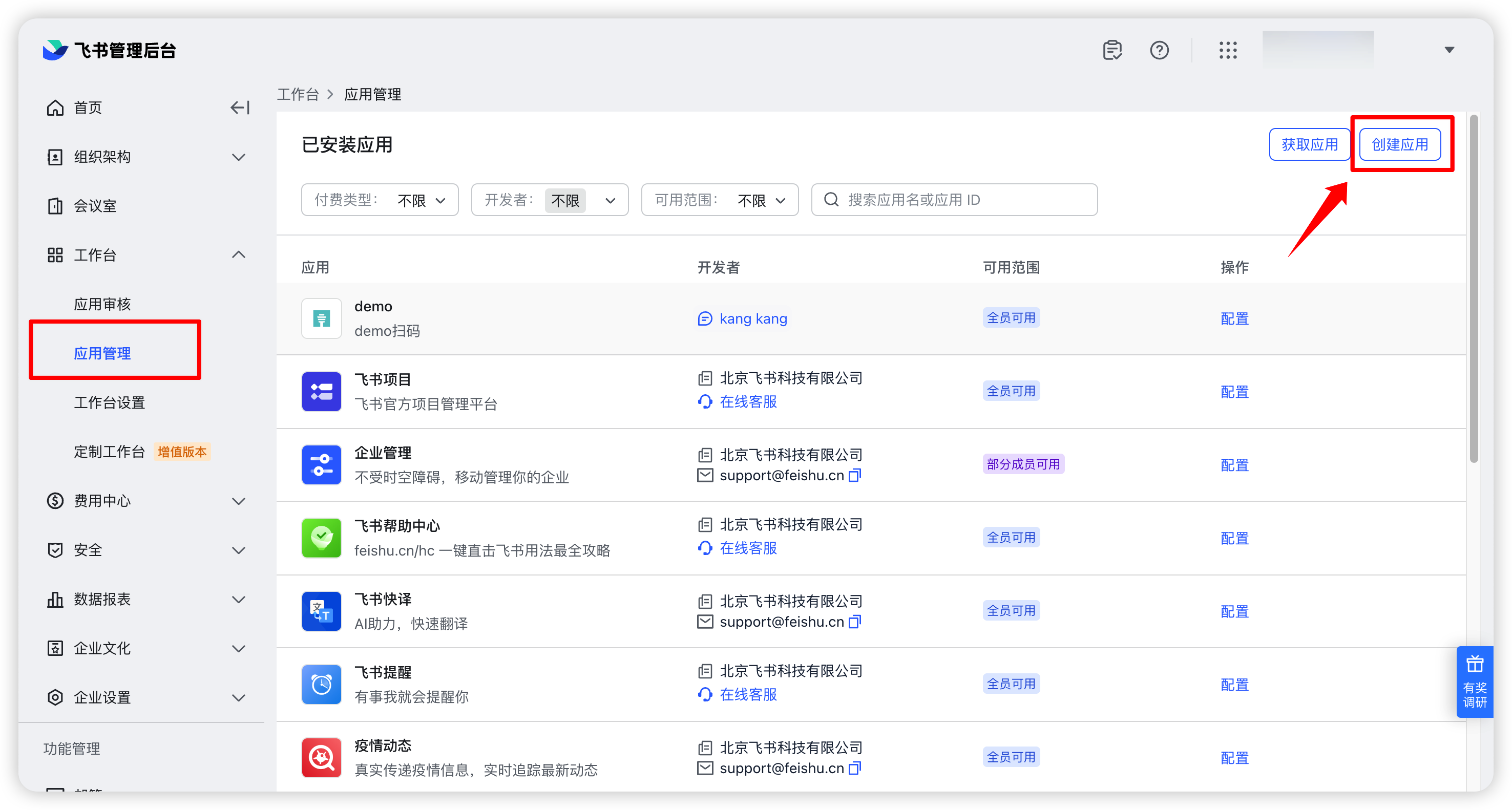Open 定制工作台 submenu item
The height and width of the screenshot is (810, 1512).
109,452
